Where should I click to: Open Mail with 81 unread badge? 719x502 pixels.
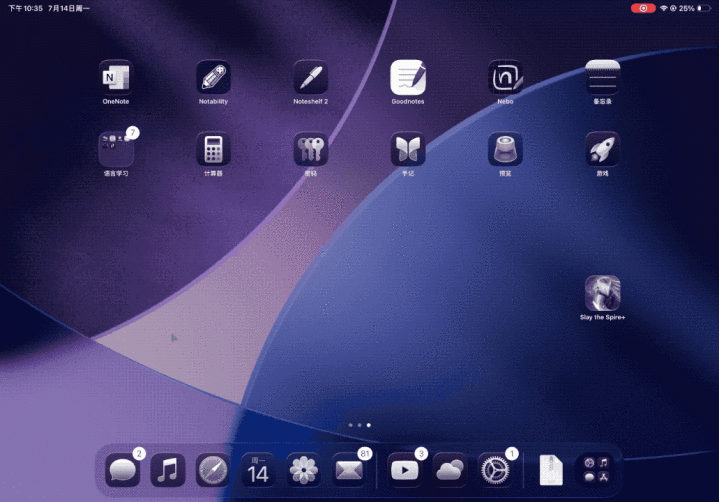(x=349, y=469)
